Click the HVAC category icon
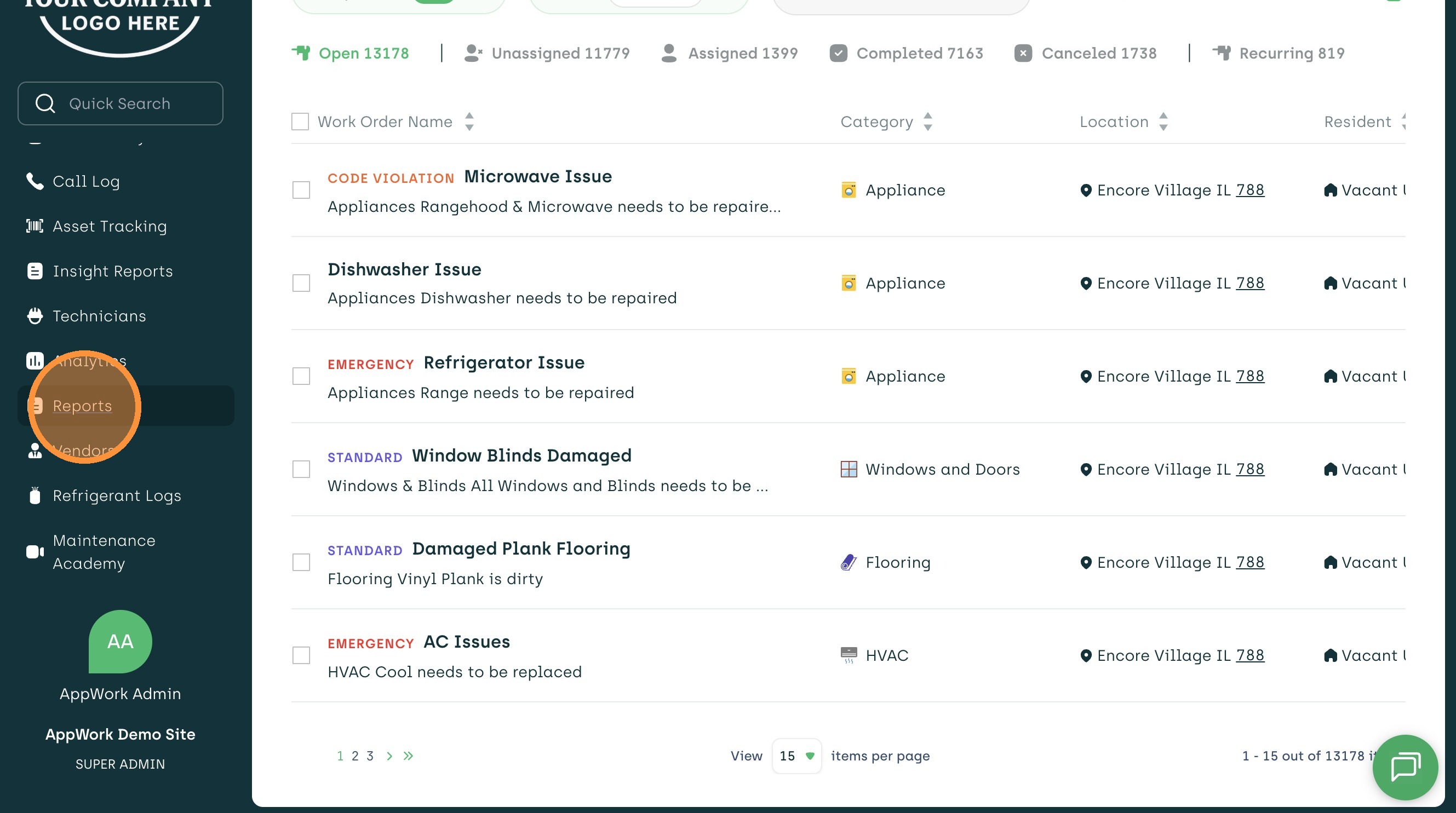This screenshot has width=1456, height=813. tap(849, 655)
